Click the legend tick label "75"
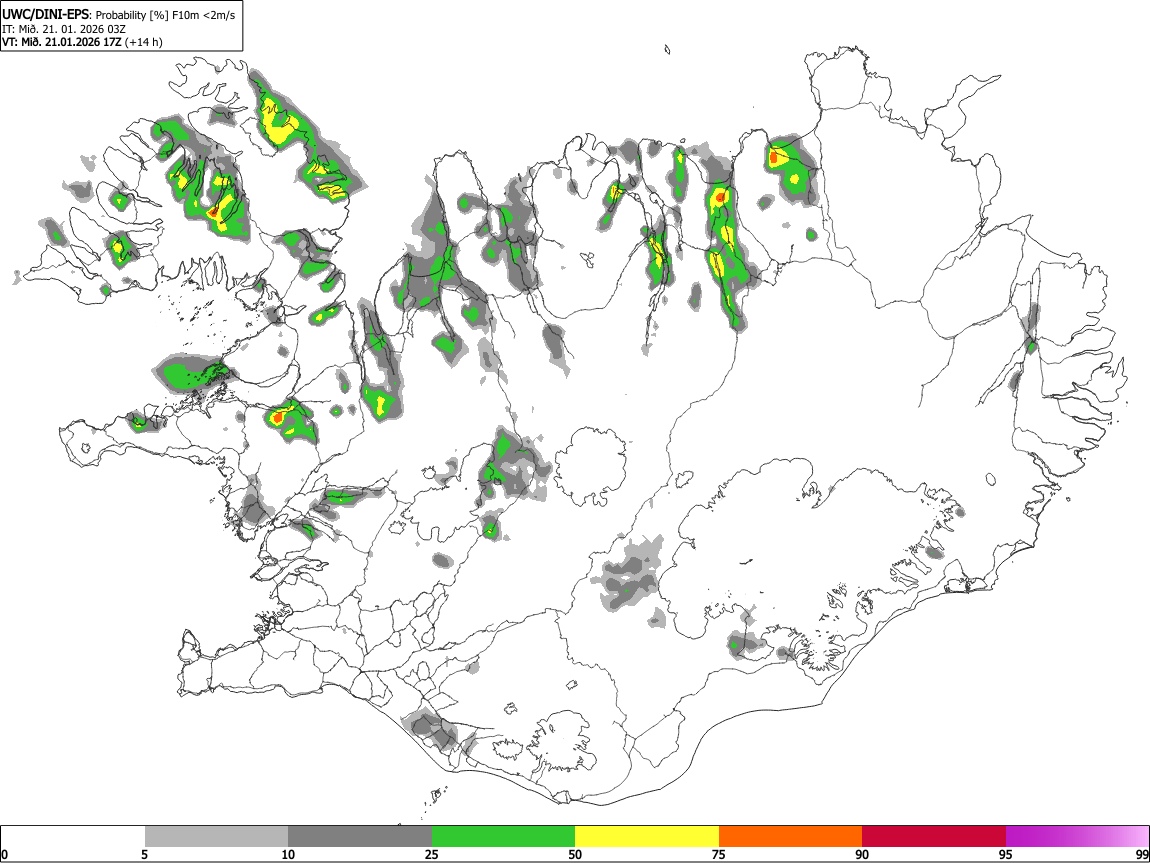The width and height of the screenshot is (1150, 863). [719, 854]
